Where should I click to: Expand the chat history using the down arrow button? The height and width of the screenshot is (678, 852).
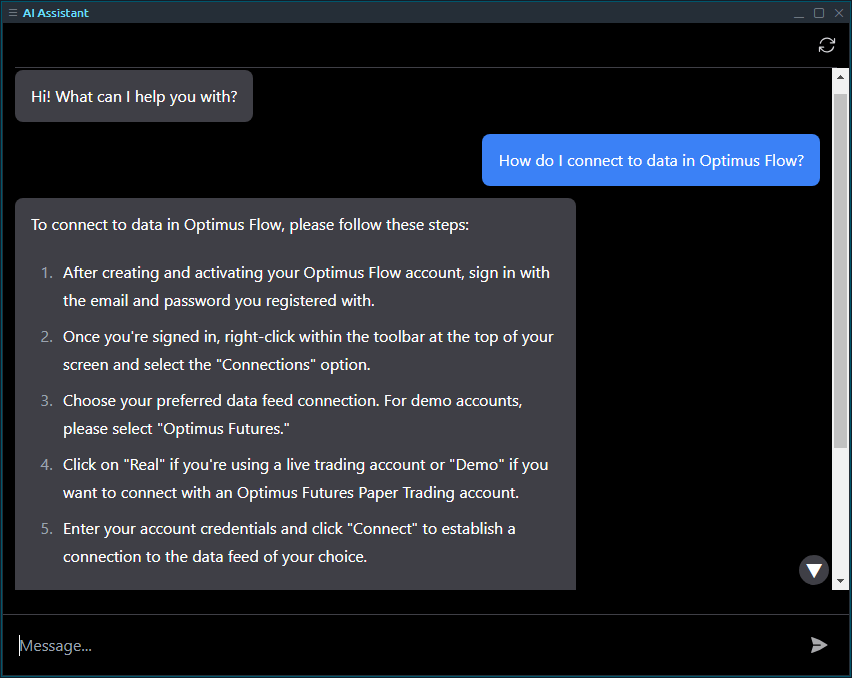813,569
